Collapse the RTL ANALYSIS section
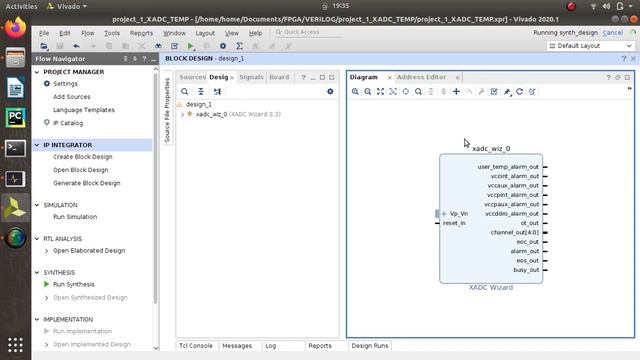This screenshot has width=640, height=360. coord(37,239)
